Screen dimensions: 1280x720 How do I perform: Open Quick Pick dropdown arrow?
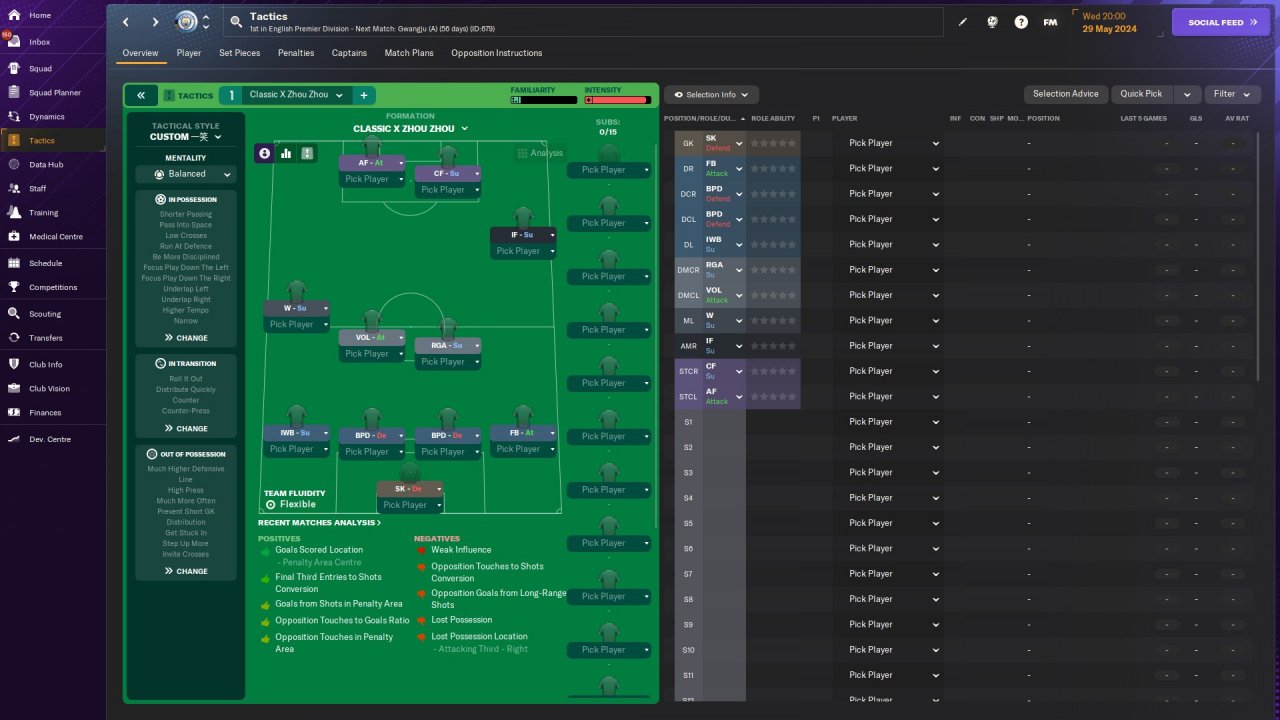click(1187, 94)
